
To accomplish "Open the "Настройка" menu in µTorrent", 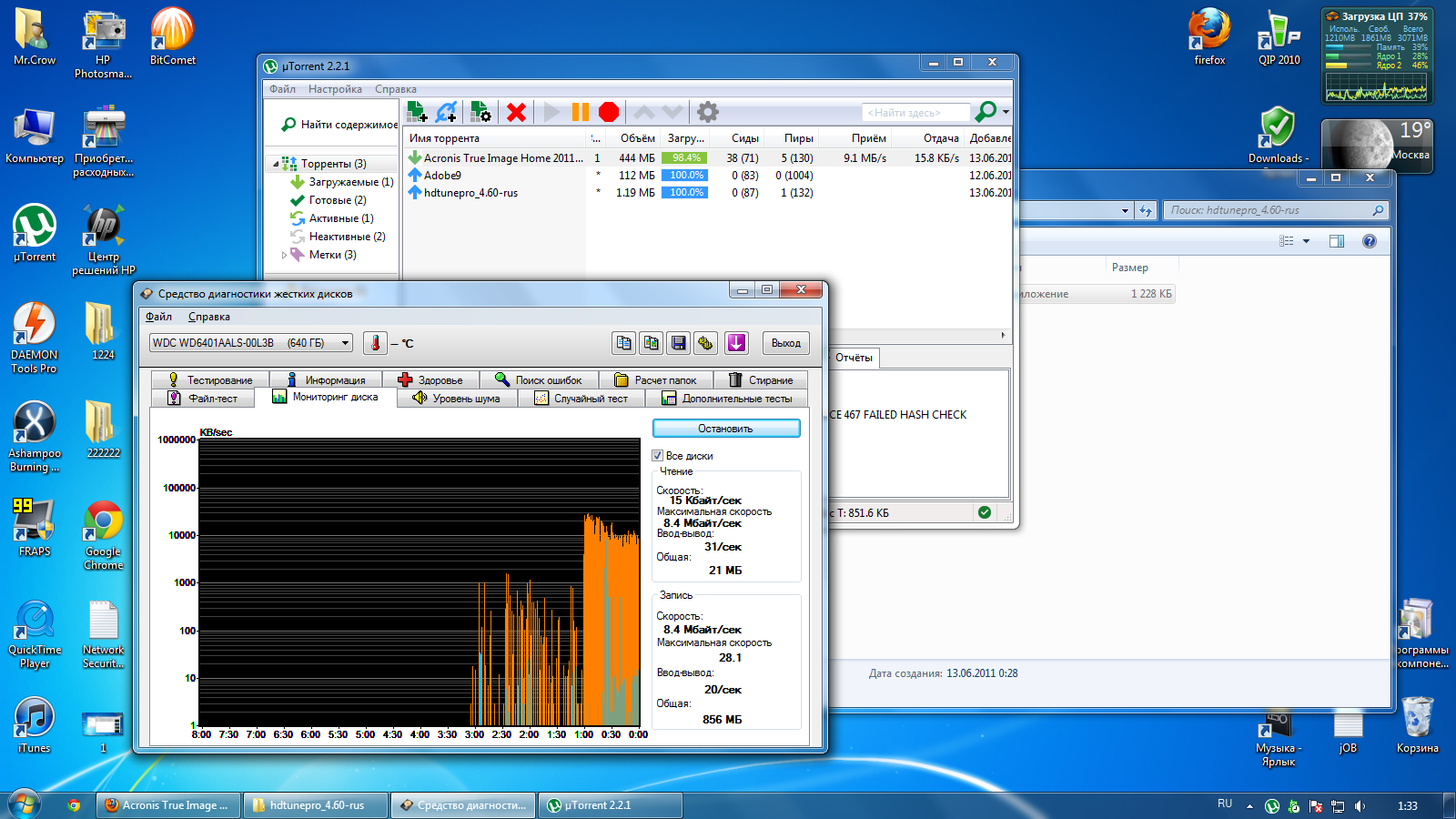I will point(335,89).
